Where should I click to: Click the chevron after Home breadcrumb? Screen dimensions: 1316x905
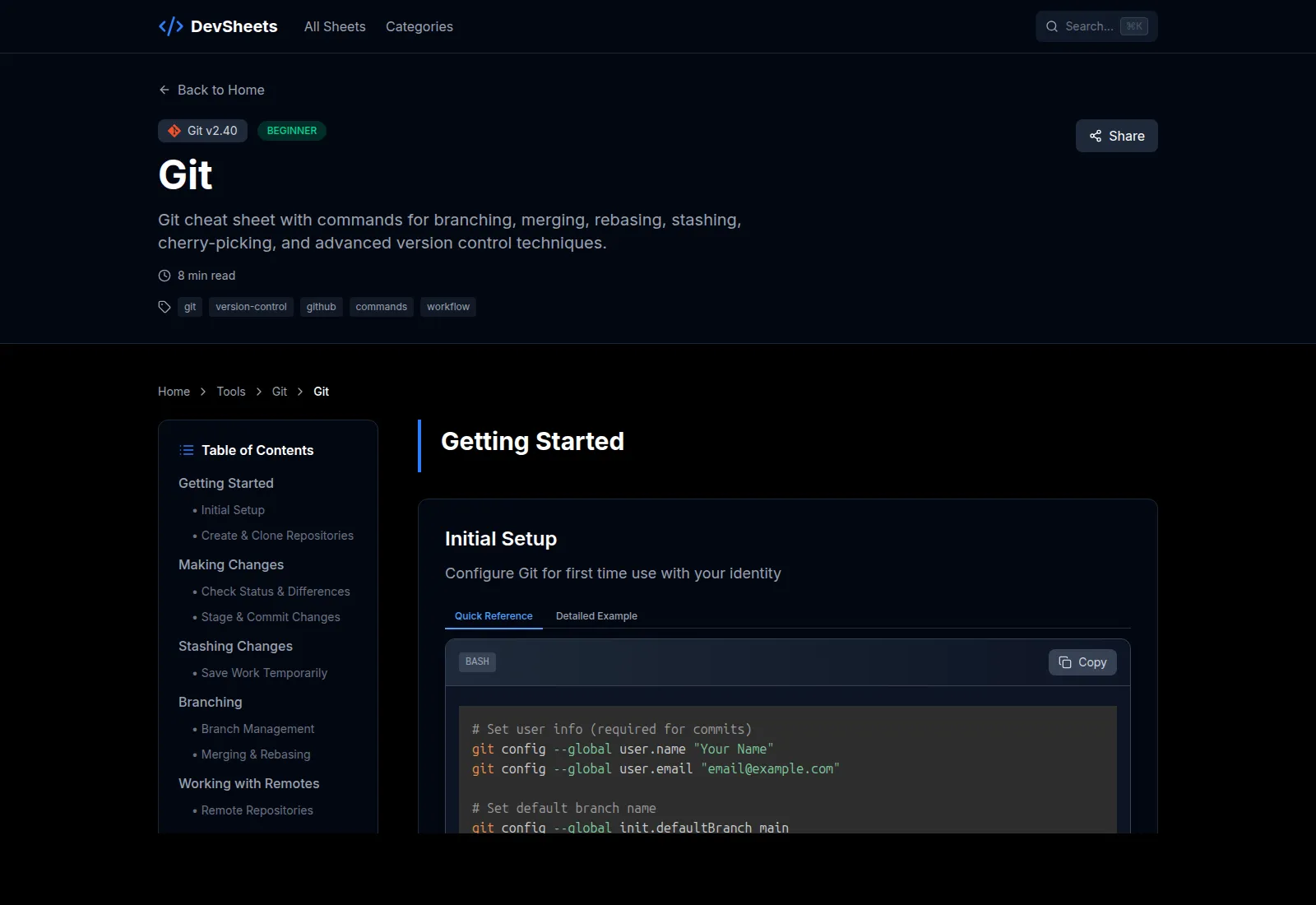(x=203, y=392)
